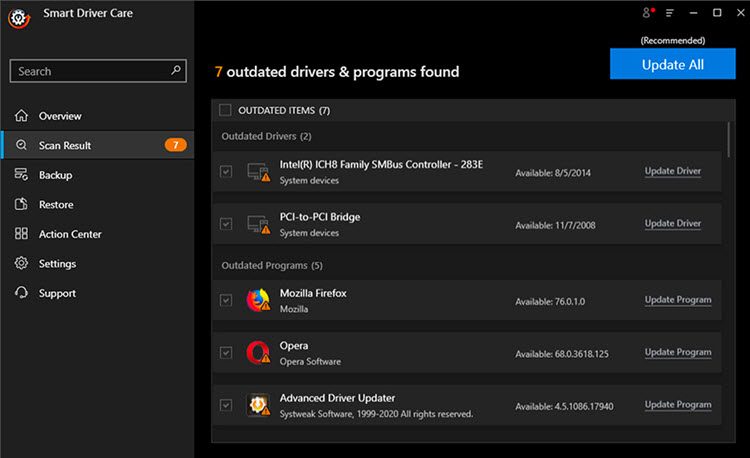
Task: Uncheck the Intel ICH8 SMBus Controller checkbox
Action: point(226,172)
